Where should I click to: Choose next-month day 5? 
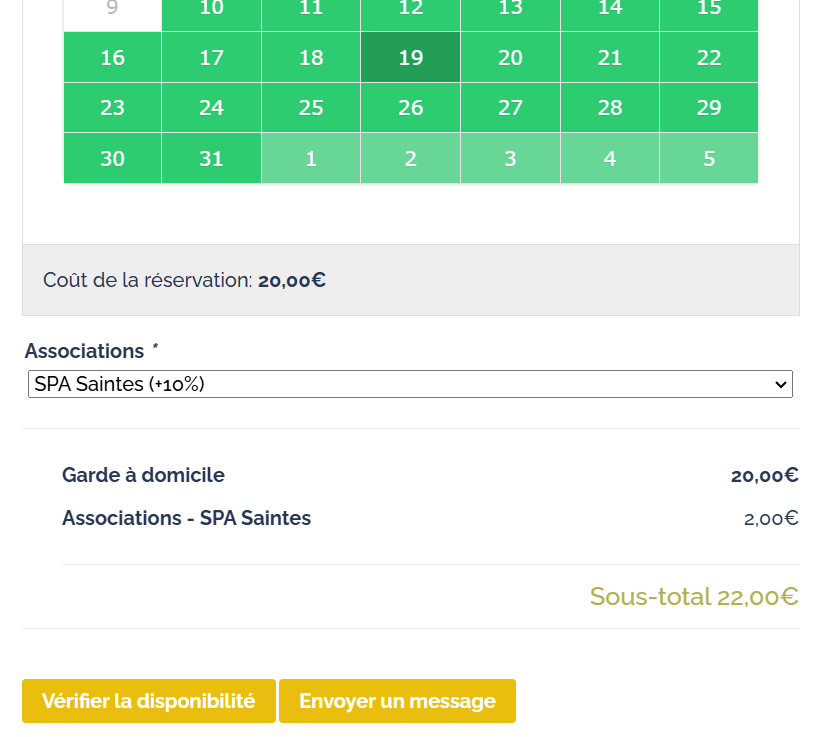[709, 158]
